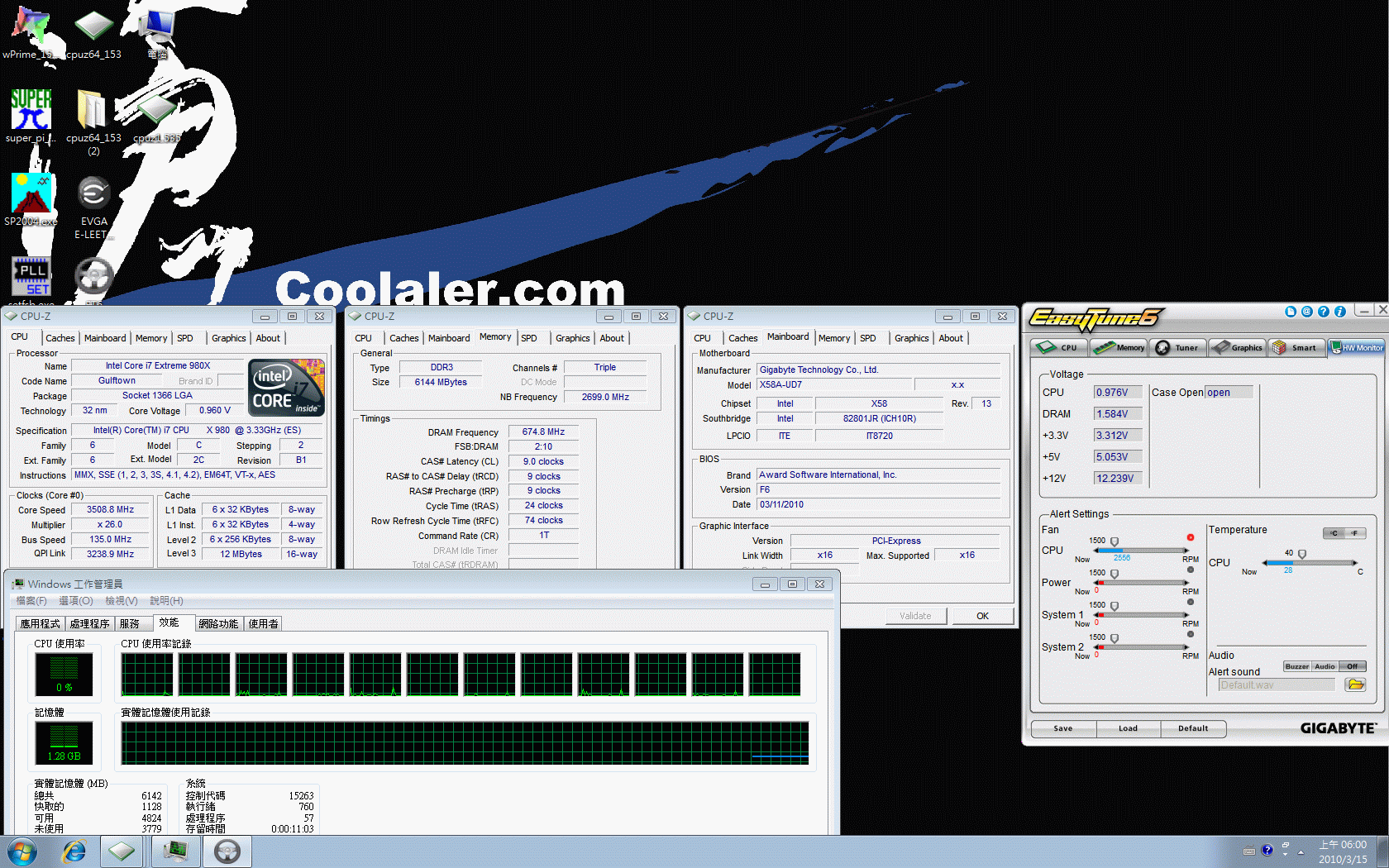Click the 674.8 MHz DRAM Frequency value
The width and height of the screenshot is (1389, 868).
pyautogui.click(x=543, y=432)
